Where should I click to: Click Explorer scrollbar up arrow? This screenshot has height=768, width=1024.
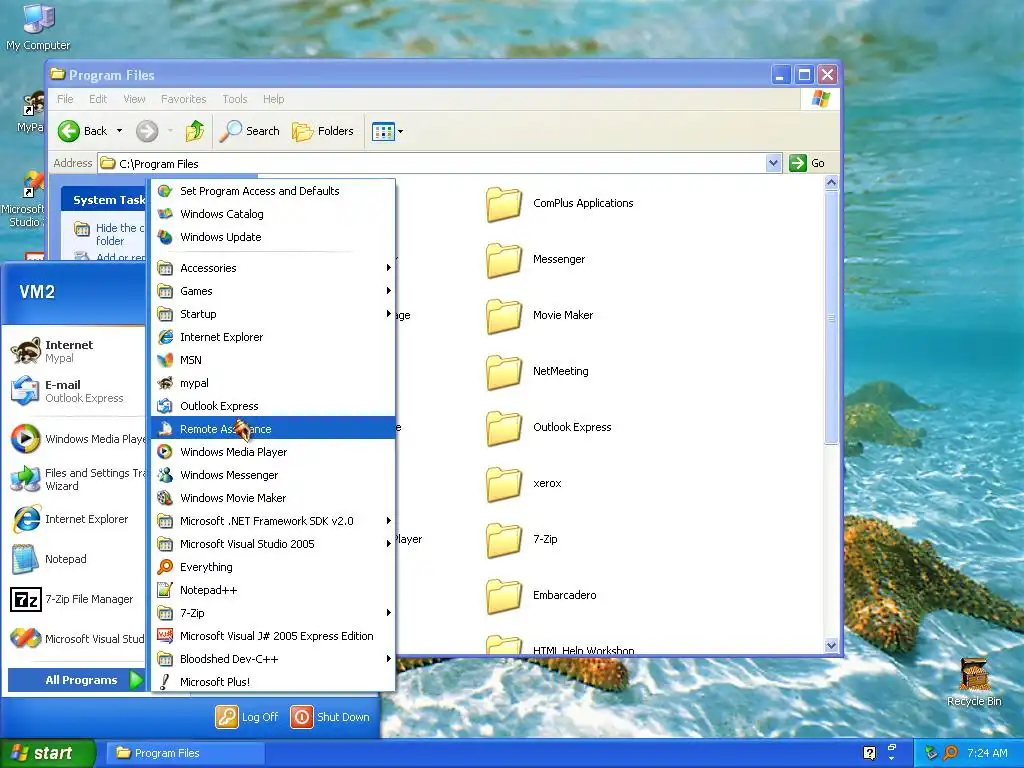point(831,183)
